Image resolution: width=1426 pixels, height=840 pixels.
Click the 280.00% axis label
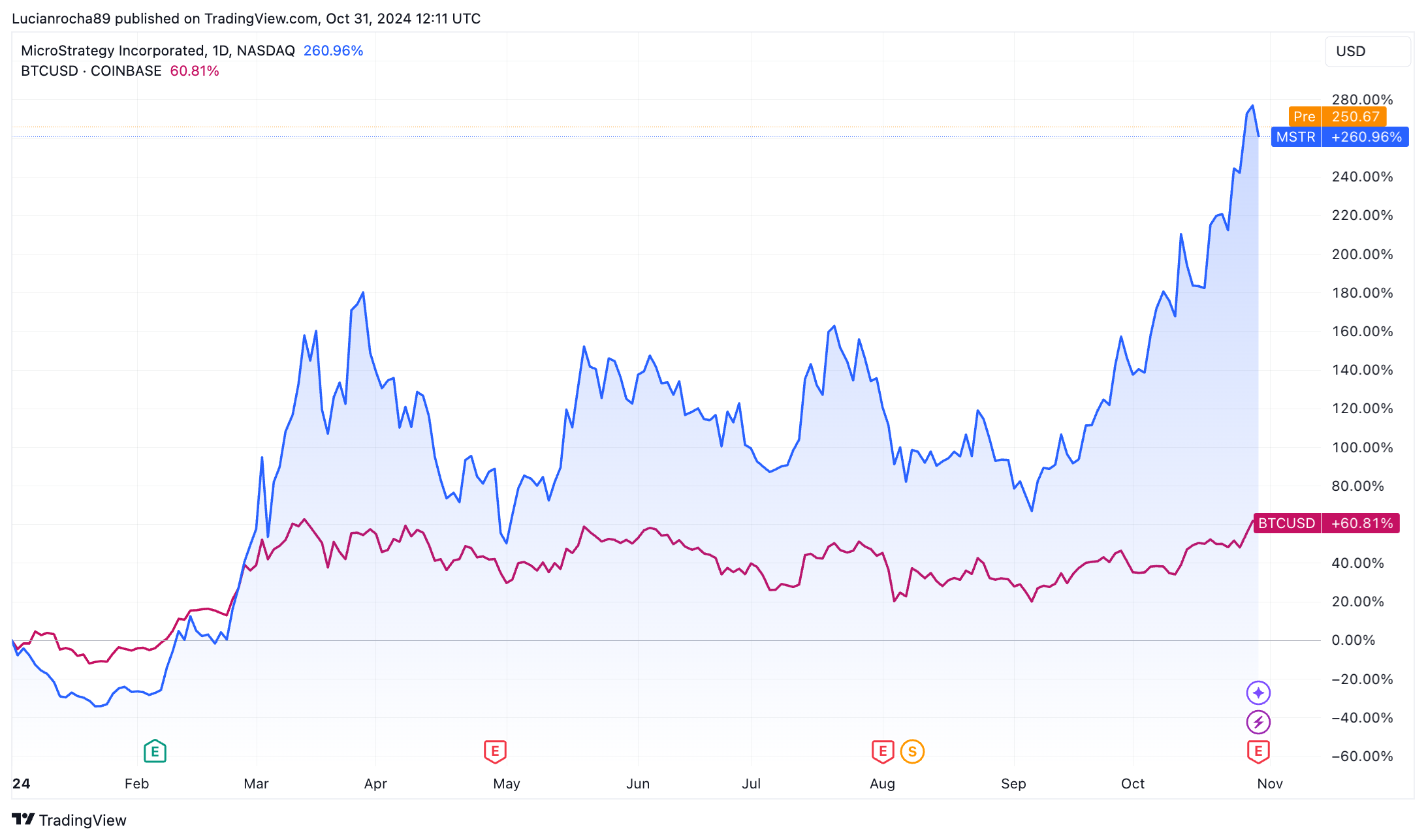point(1362,100)
